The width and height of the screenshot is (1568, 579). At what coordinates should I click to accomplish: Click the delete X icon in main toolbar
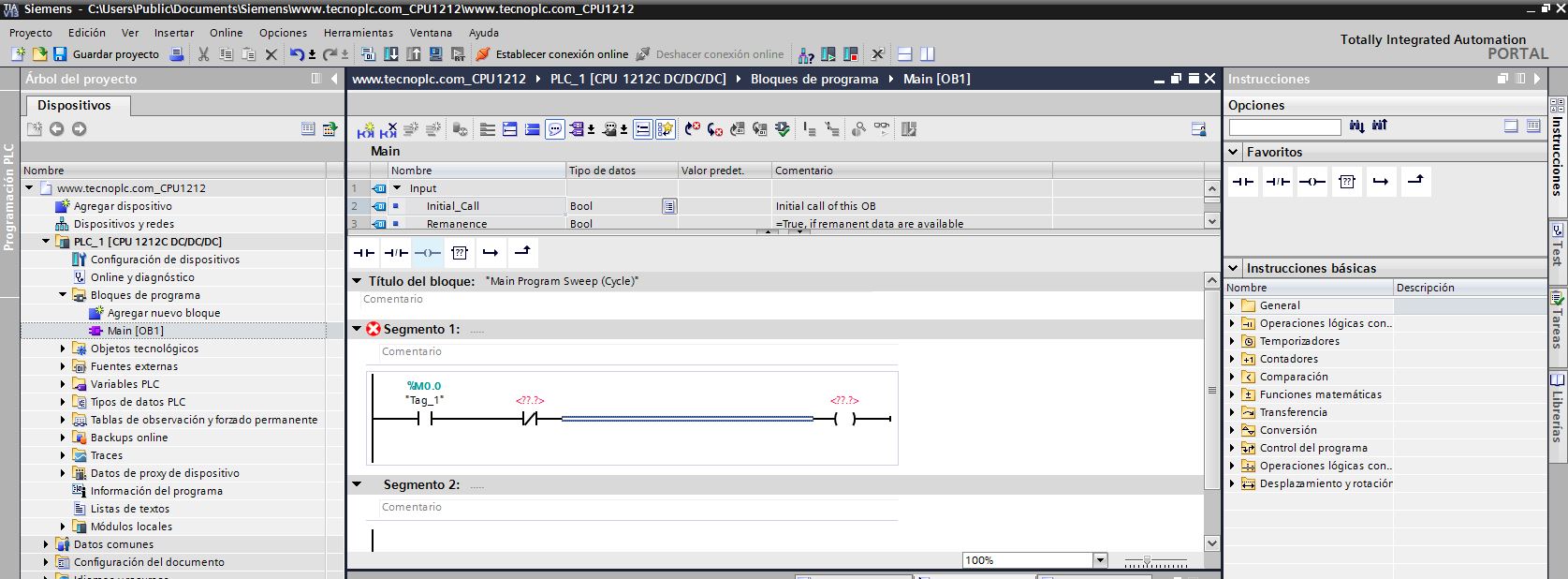tap(271, 54)
